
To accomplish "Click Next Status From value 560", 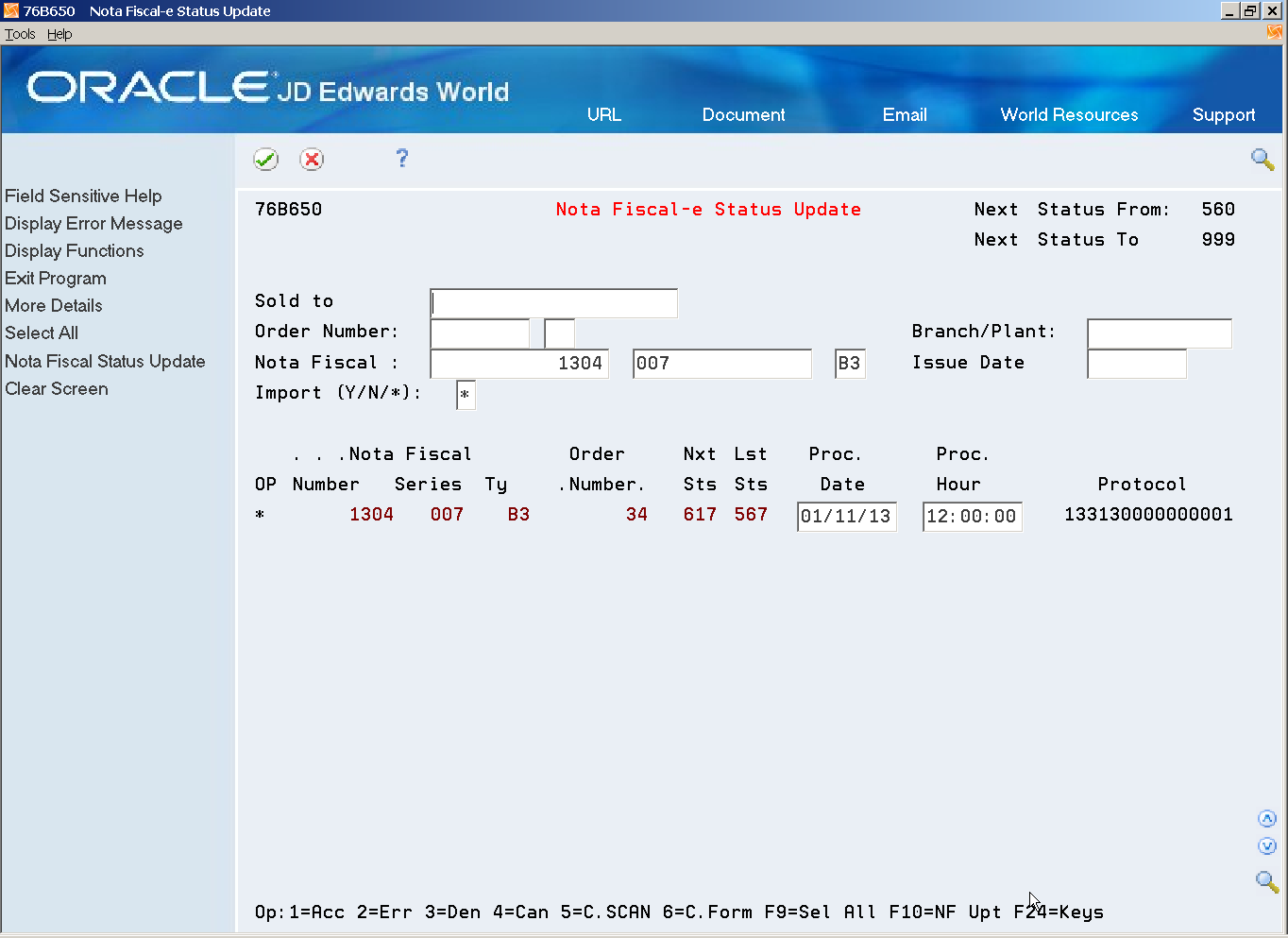I will tap(1218, 210).
